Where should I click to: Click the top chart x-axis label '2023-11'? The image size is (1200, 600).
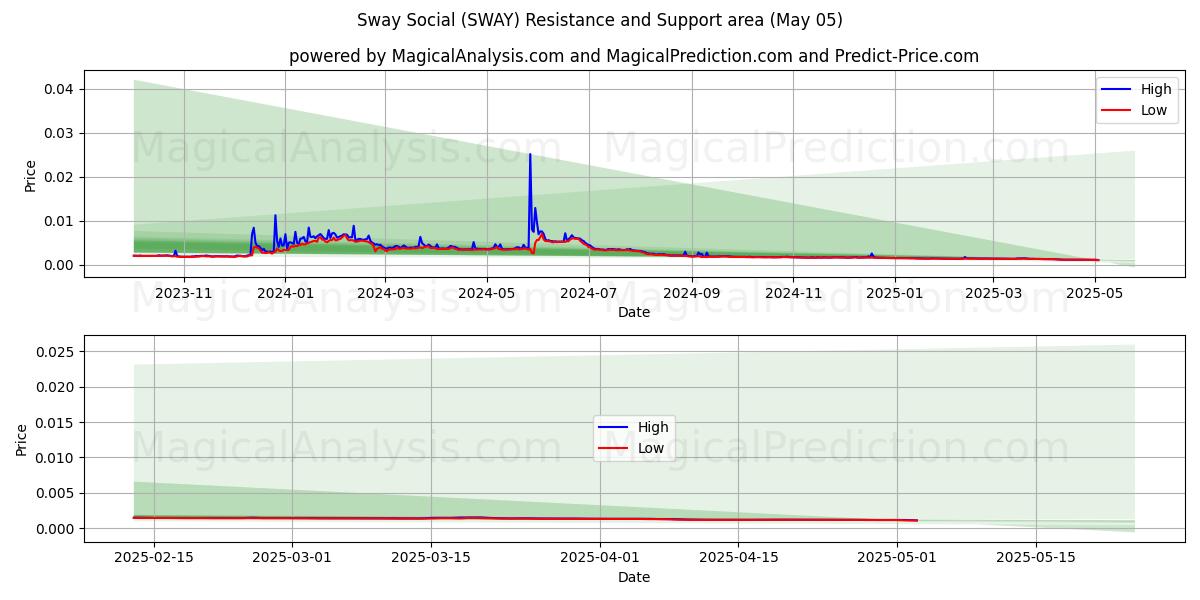[186, 293]
